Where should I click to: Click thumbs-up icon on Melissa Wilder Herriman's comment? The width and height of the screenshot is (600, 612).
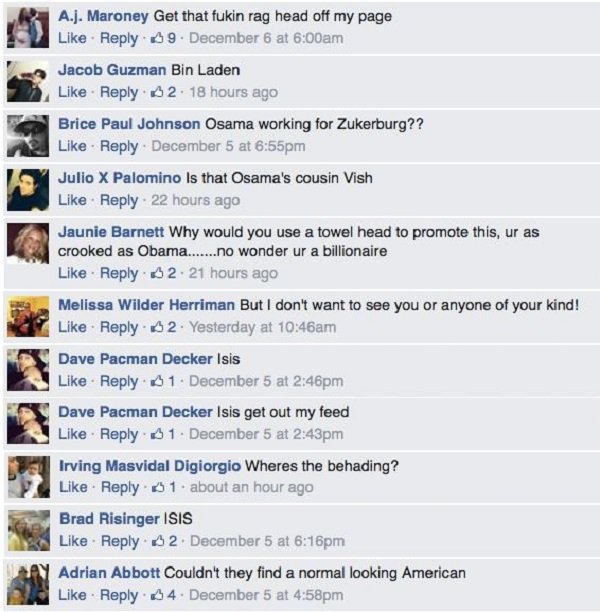(x=157, y=327)
